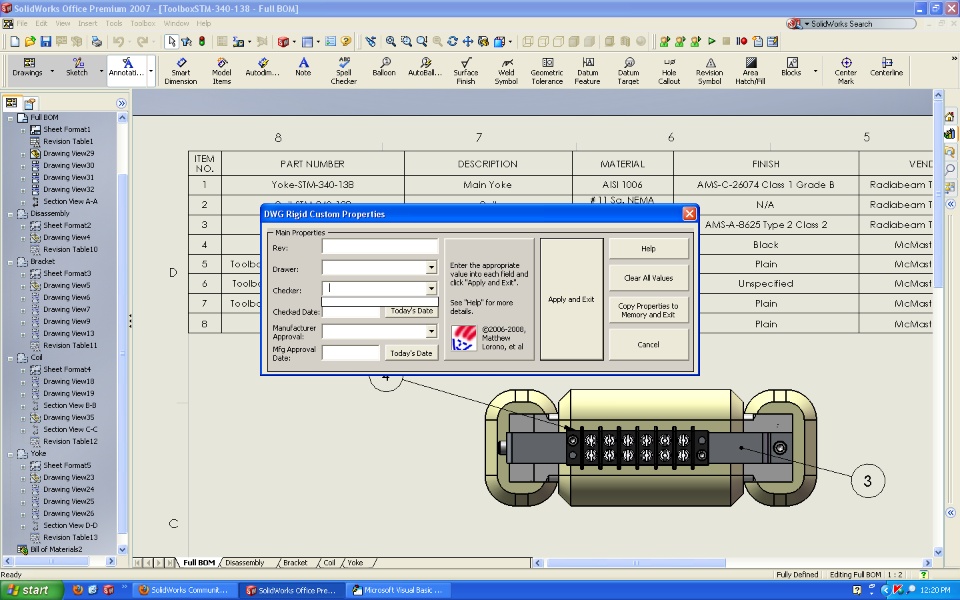The height and width of the screenshot is (600, 960).
Task: Collapse the Disassembly sheet node
Action: pyautogui.click(x=10, y=214)
